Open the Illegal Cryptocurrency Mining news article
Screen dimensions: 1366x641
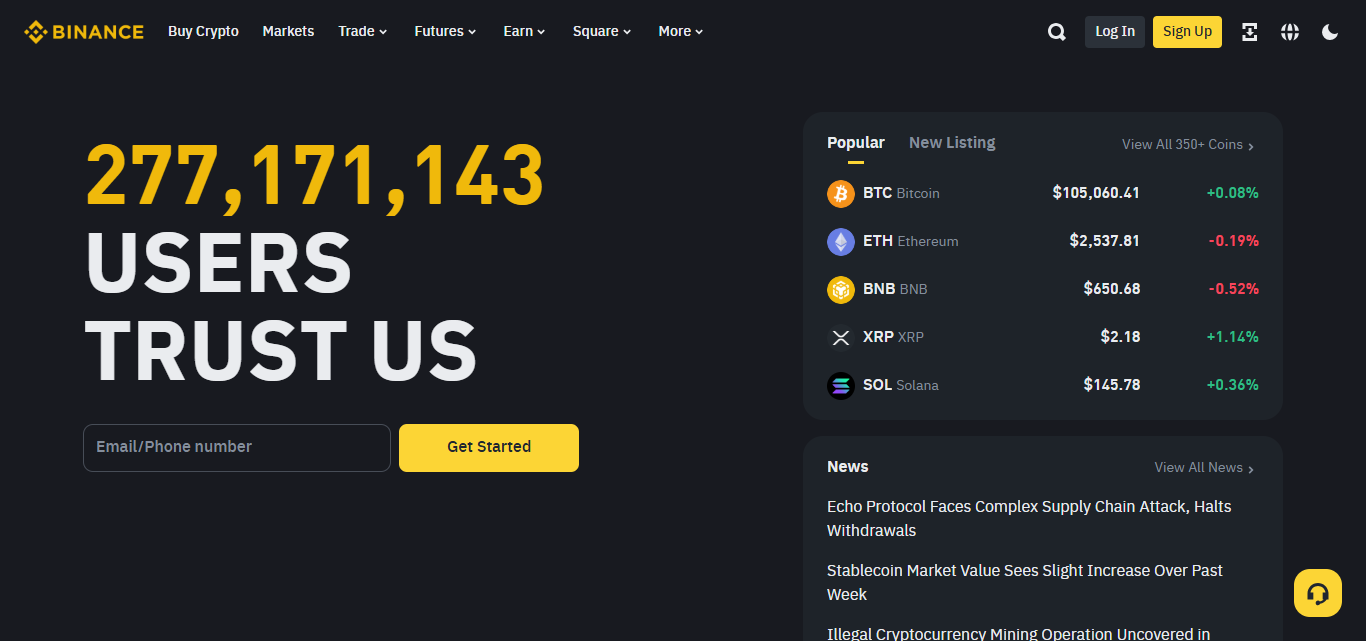[1018, 633]
